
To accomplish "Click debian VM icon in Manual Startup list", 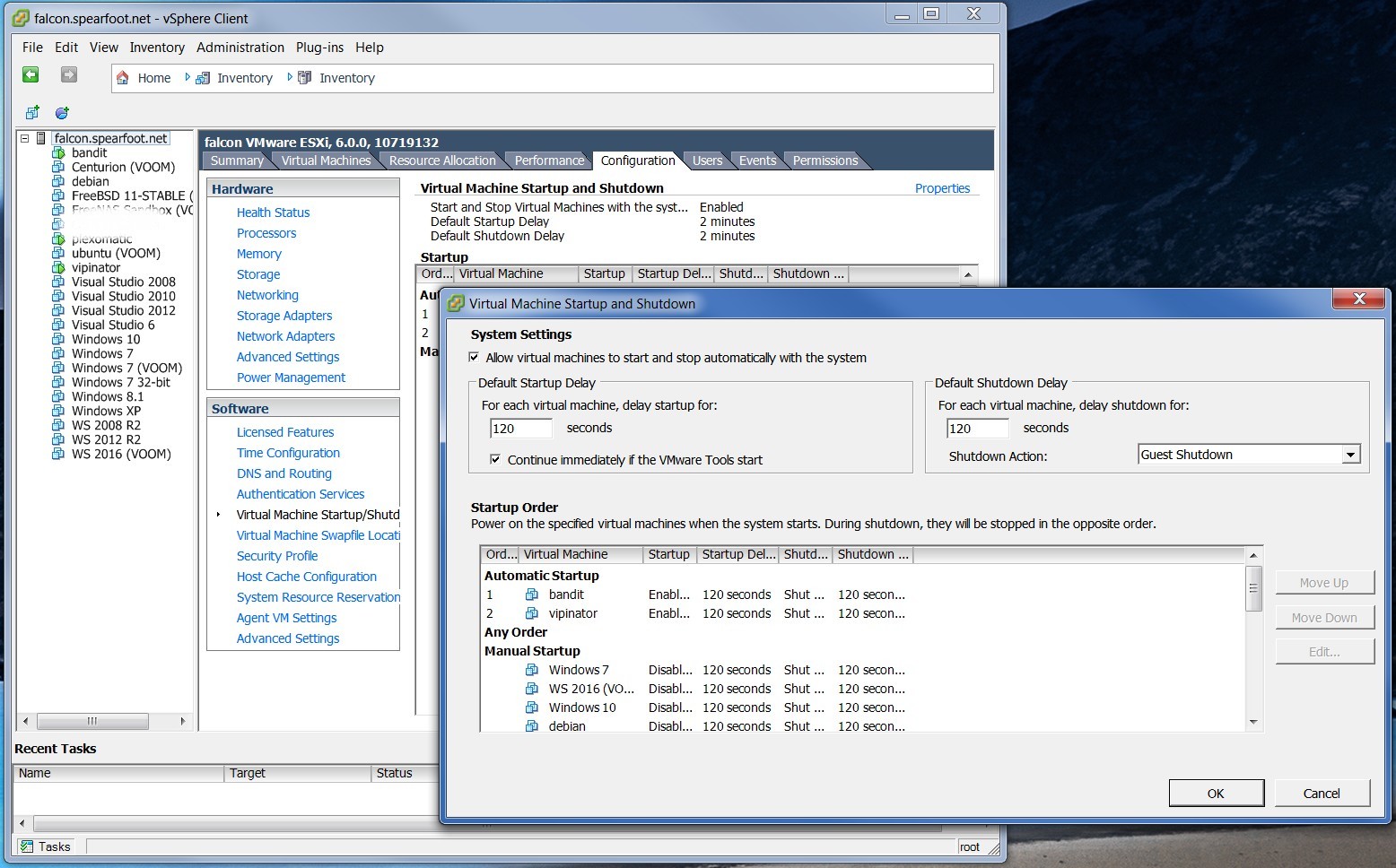I will (x=532, y=726).
